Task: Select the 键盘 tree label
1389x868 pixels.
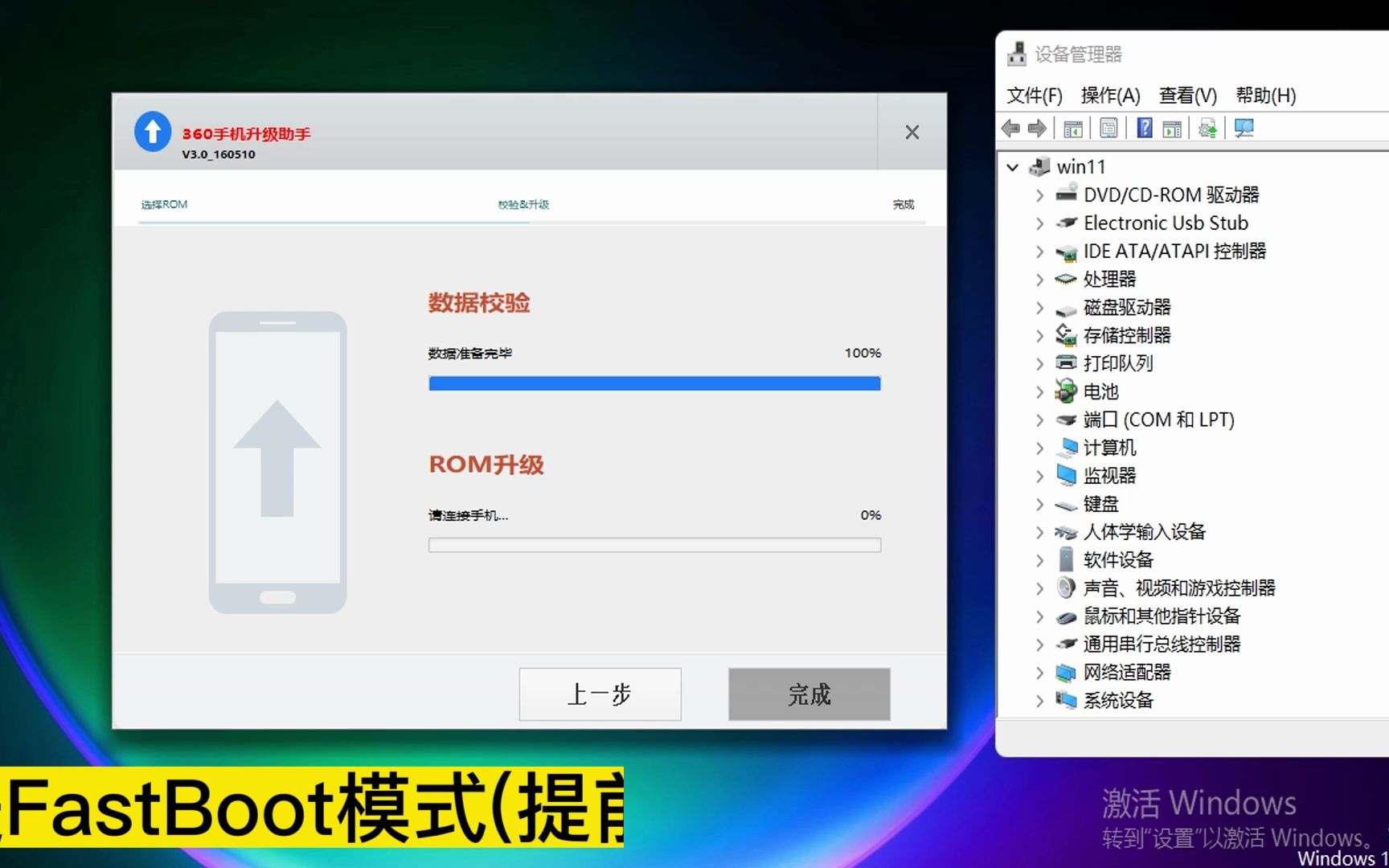Action: (x=1100, y=504)
